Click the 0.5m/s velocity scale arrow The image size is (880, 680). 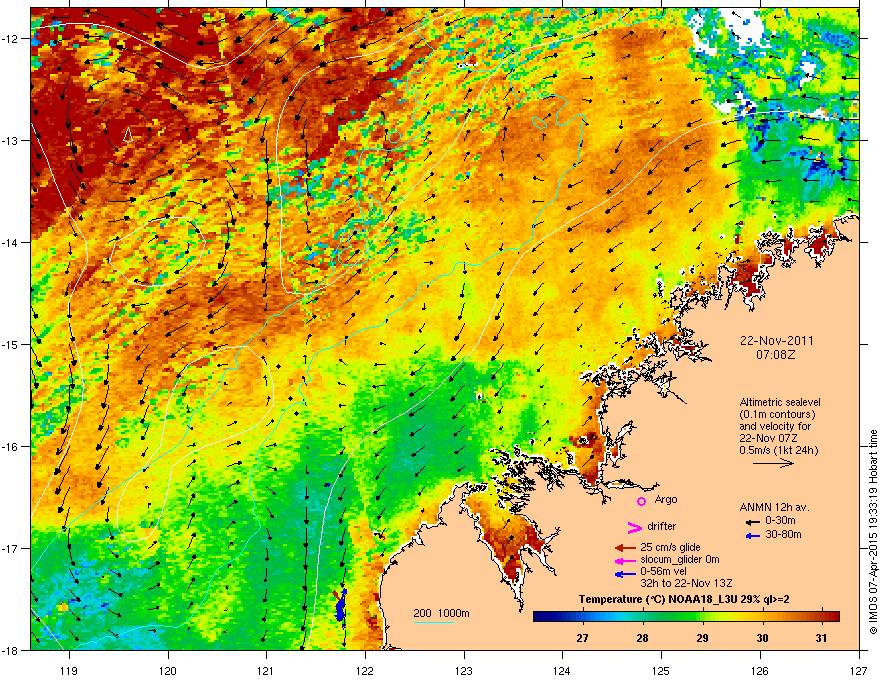click(773, 463)
